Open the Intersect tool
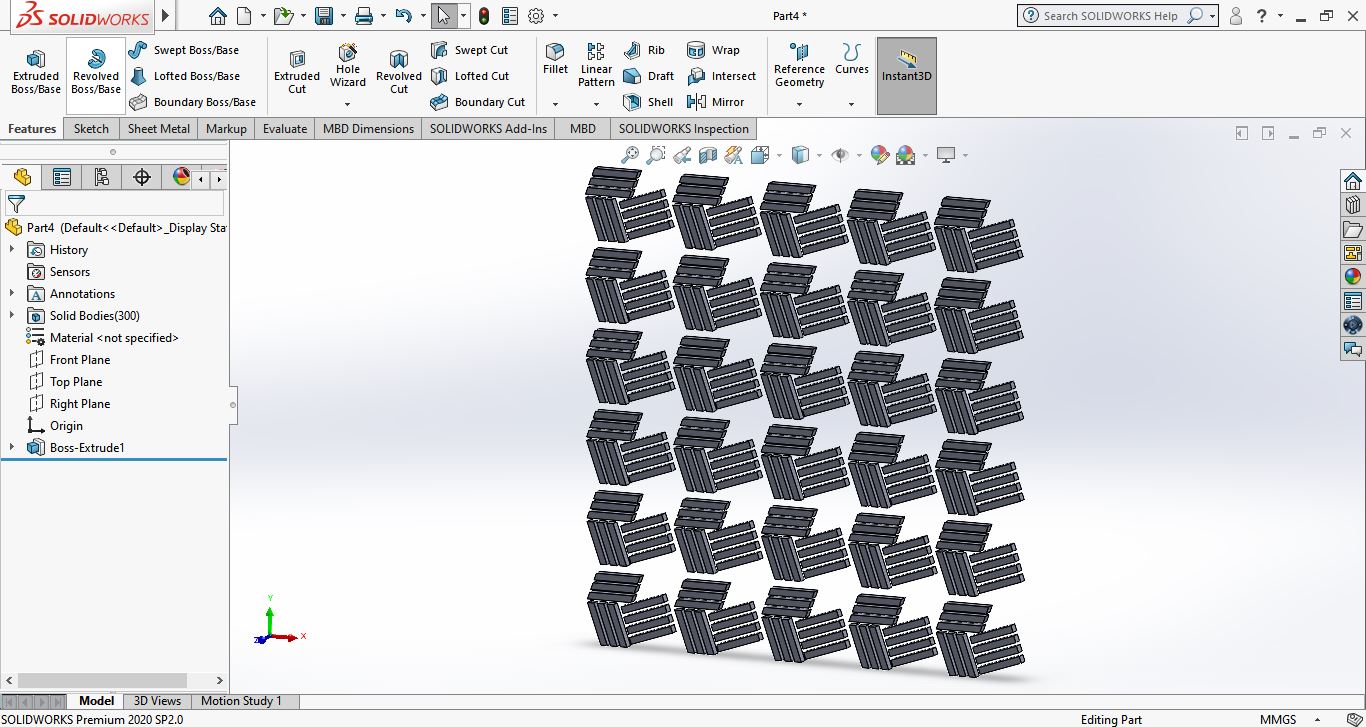1366x727 pixels. click(x=721, y=76)
